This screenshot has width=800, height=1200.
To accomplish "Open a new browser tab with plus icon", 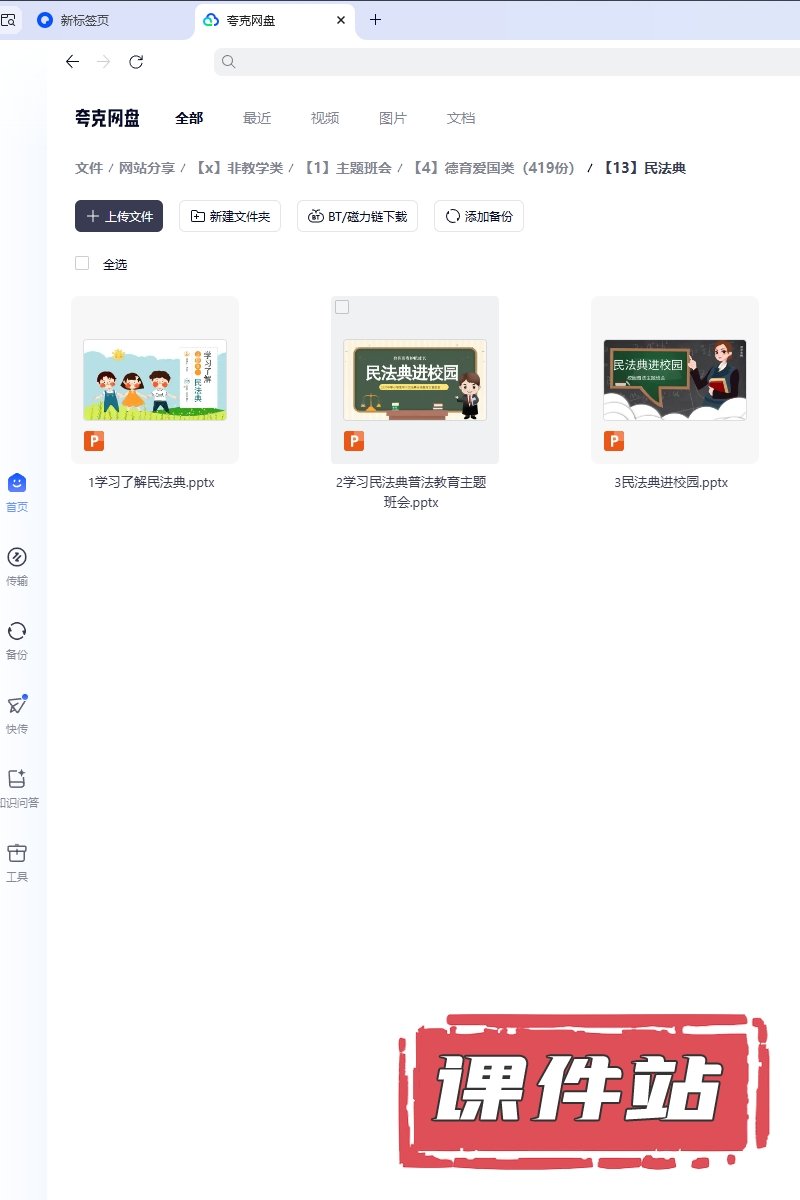I will (376, 20).
